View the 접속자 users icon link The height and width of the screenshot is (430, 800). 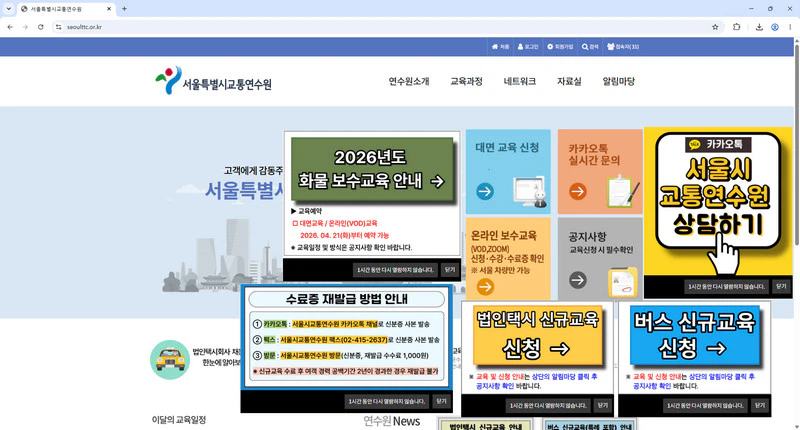[623, 46]
